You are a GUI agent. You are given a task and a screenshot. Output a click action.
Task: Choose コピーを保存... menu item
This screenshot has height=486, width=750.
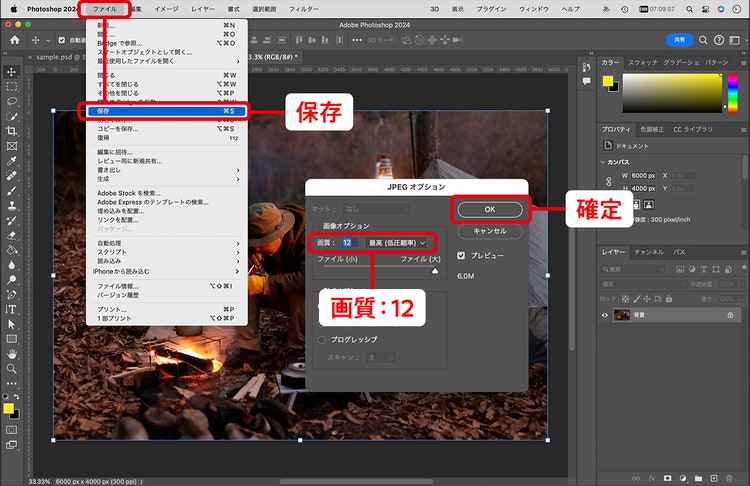pyautogui.click(x=166, y=129)
